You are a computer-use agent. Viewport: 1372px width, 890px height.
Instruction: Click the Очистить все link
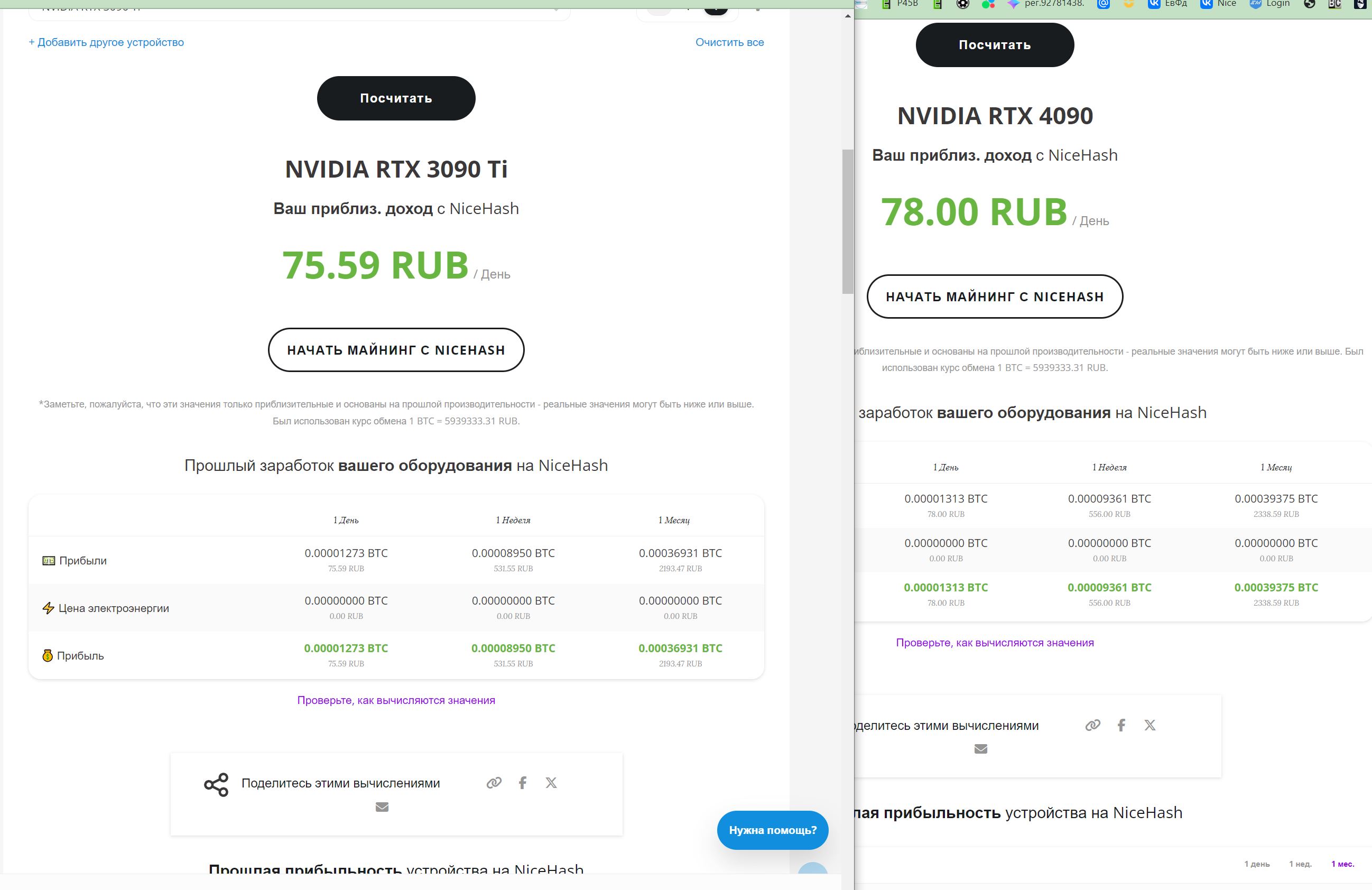click(x=729, y=42)
